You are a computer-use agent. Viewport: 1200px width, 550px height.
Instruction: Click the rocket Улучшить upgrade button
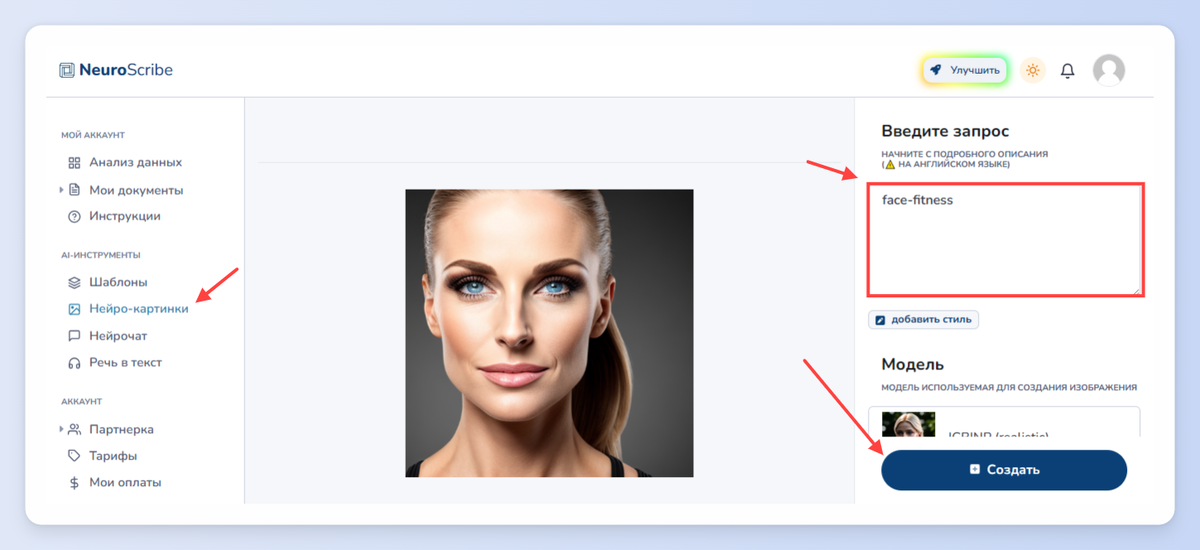tap(964, 70)
